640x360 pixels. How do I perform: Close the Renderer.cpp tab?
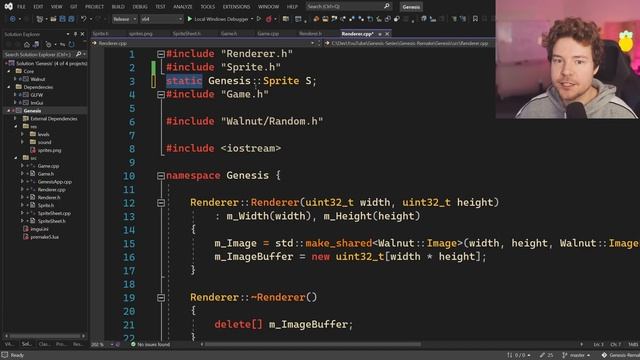click(x=387, y=34)
